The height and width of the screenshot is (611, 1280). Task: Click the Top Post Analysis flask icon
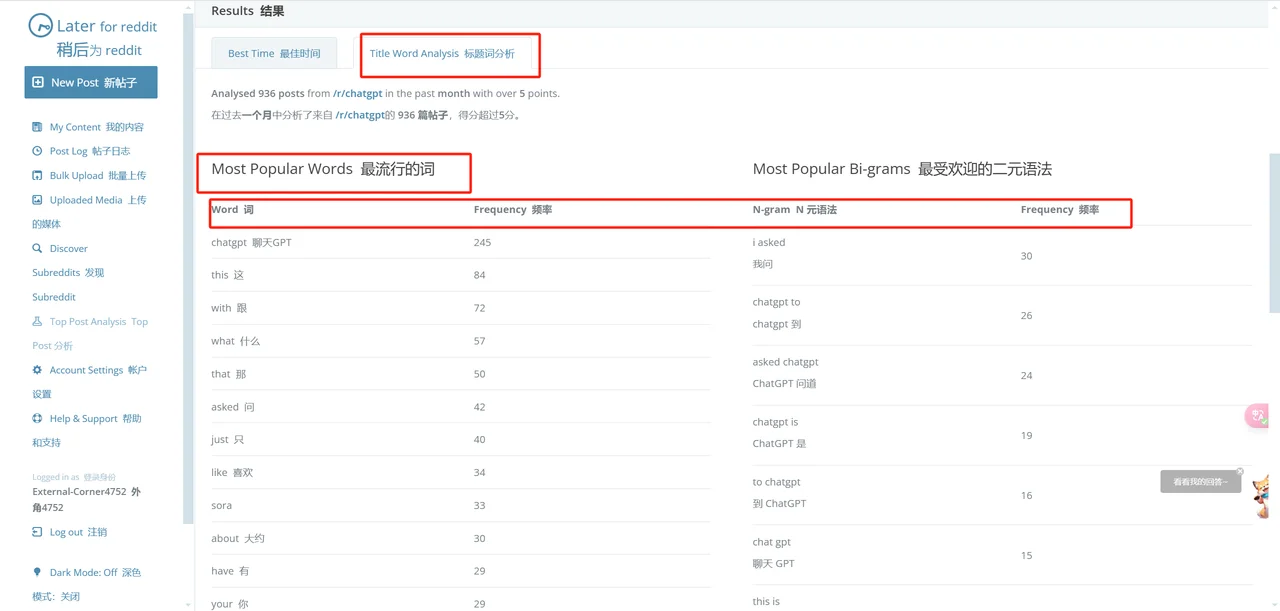(x=38, y=322)
